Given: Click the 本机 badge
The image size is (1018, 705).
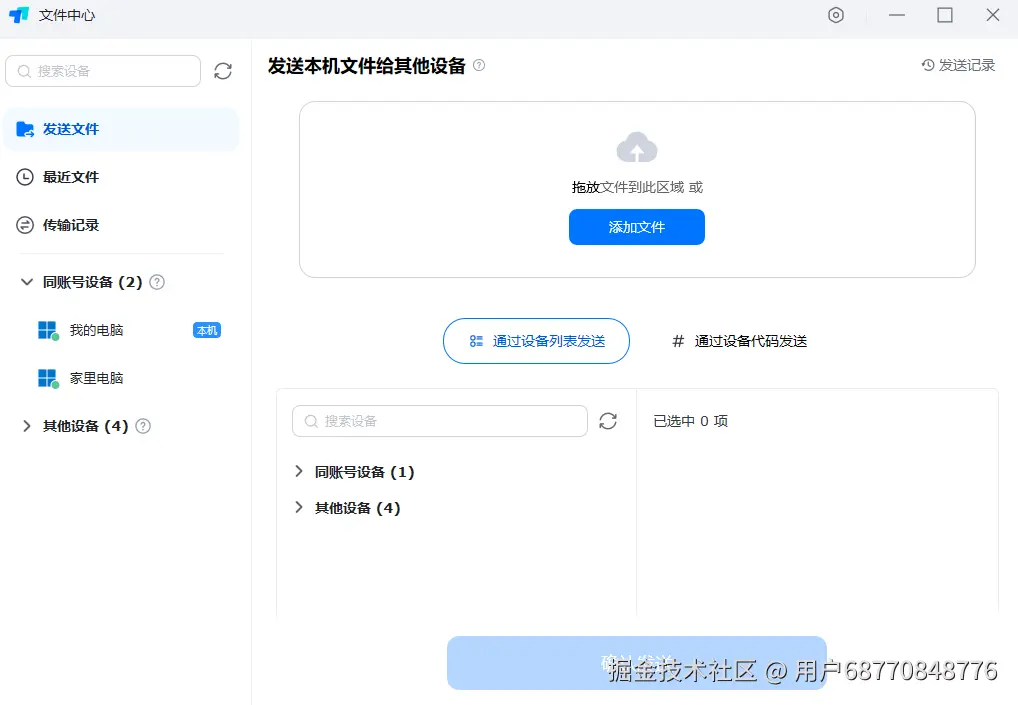Looking at the screenshot, I should (207, 330).
